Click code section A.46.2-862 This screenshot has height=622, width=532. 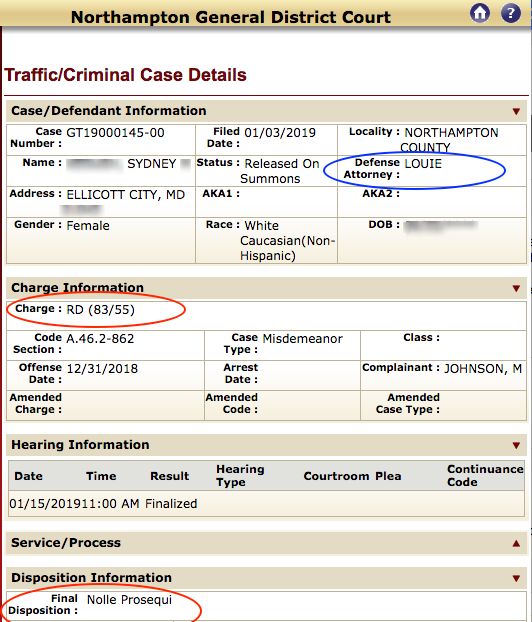point(100,339)
